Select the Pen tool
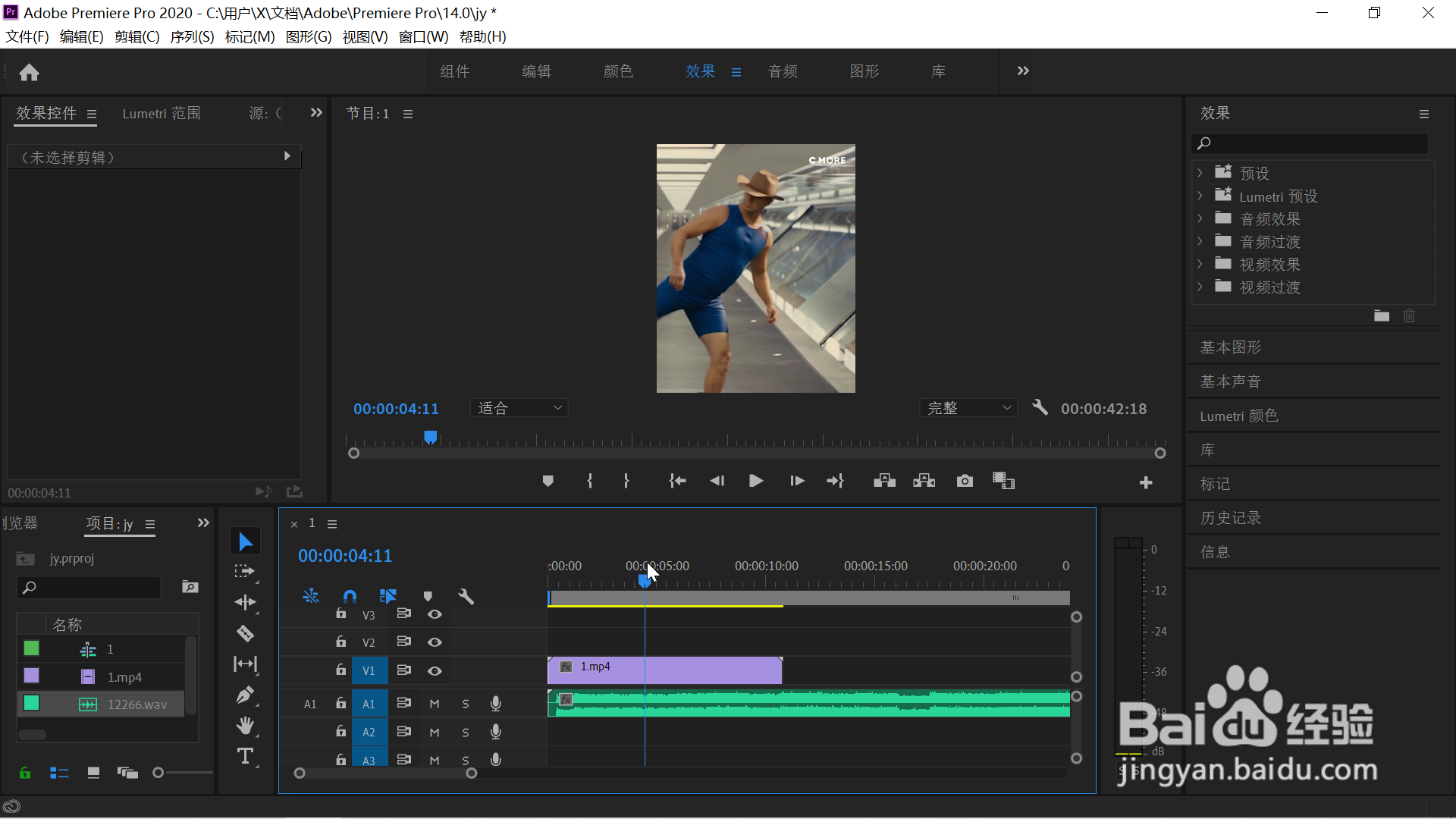This screenshot has height=819, width=1456. [245, 695]
